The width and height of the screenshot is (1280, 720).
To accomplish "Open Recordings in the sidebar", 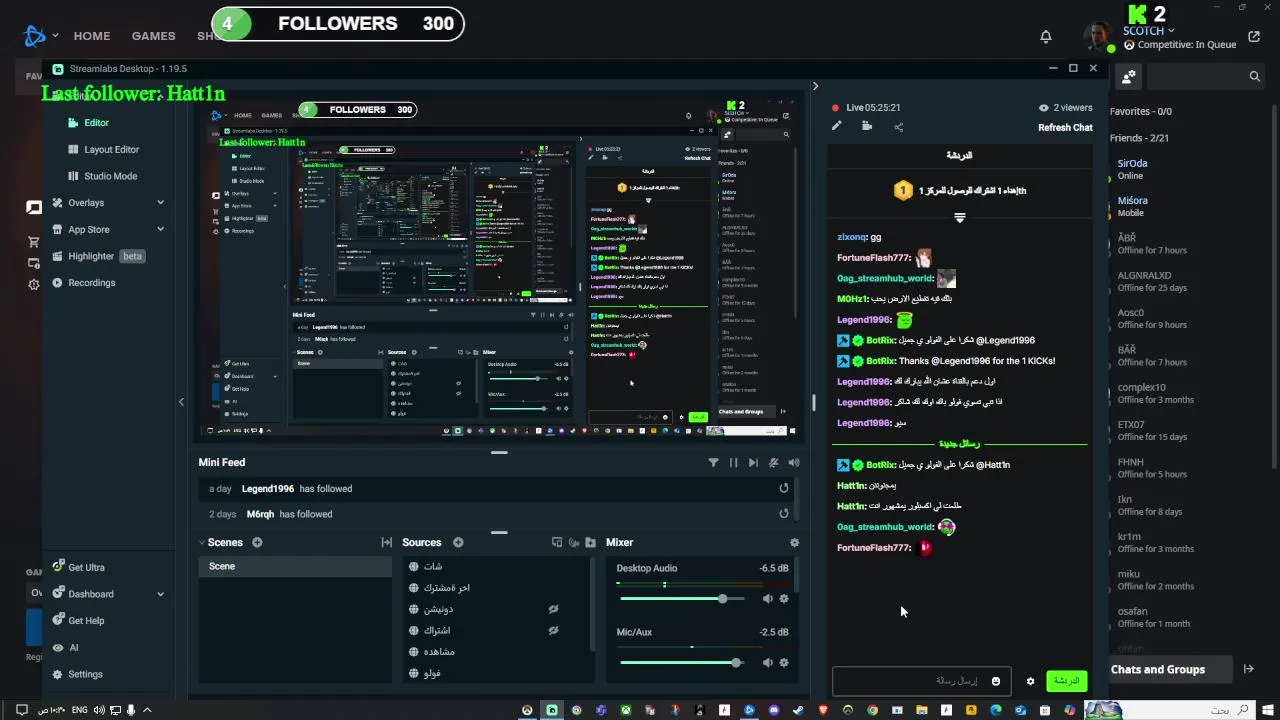I will click(92, 283).
